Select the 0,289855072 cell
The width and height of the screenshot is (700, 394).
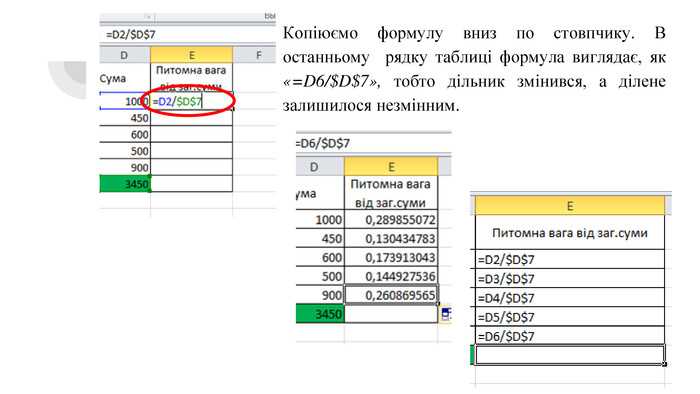point(391,220)
